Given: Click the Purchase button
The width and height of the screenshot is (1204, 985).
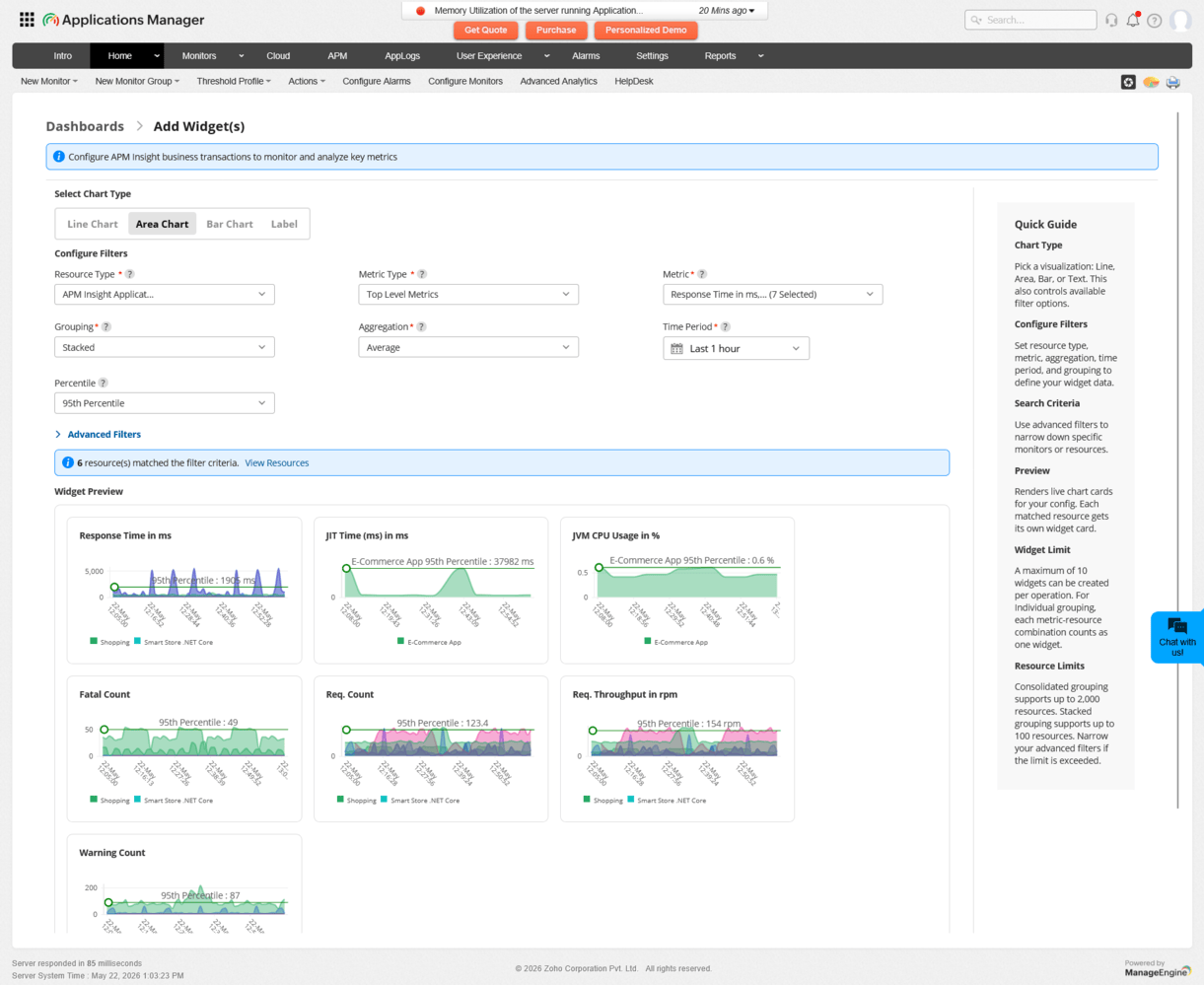Looking at the screenshot, I should [x=556, y=31].
